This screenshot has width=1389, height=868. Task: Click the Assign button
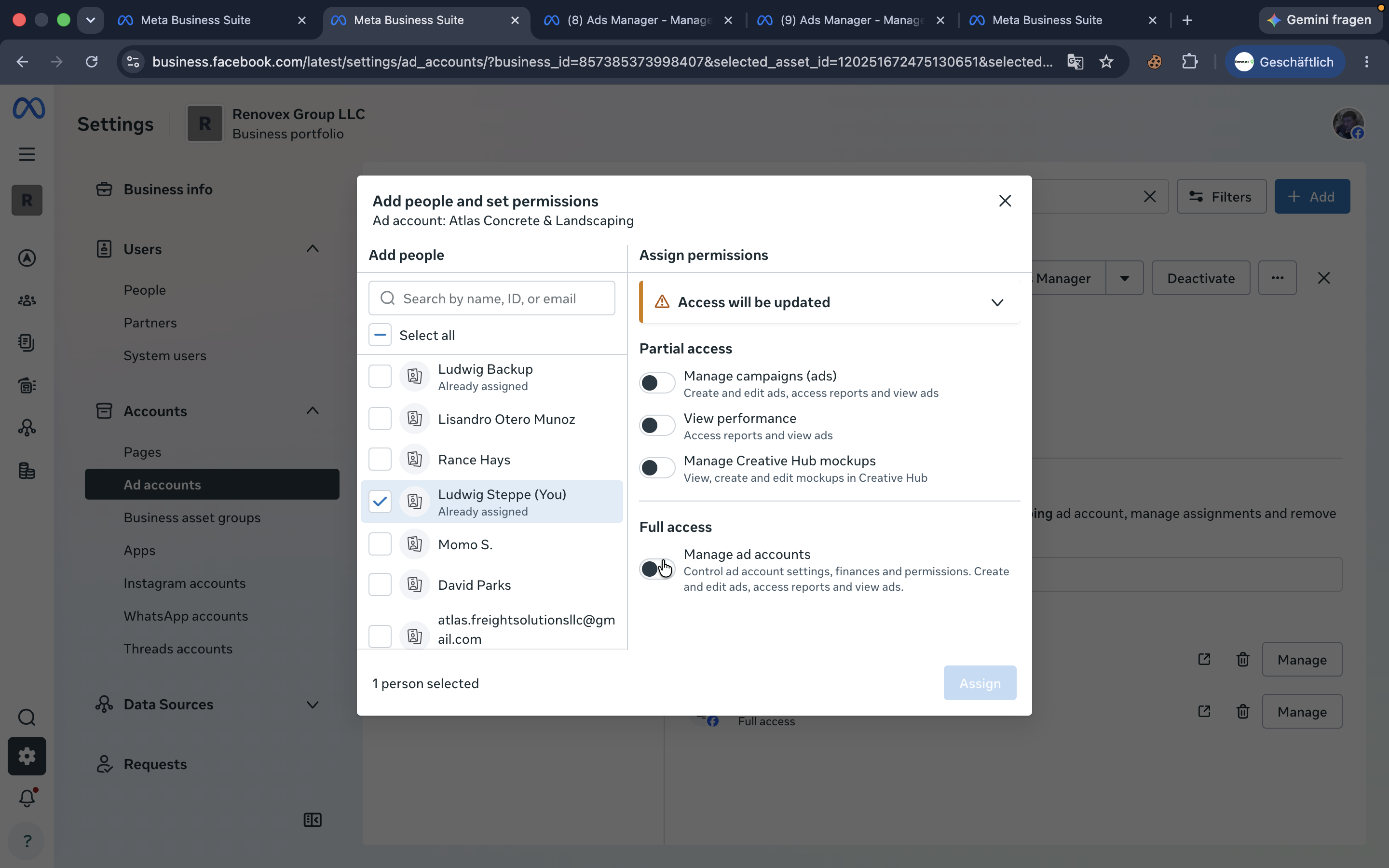980,683
